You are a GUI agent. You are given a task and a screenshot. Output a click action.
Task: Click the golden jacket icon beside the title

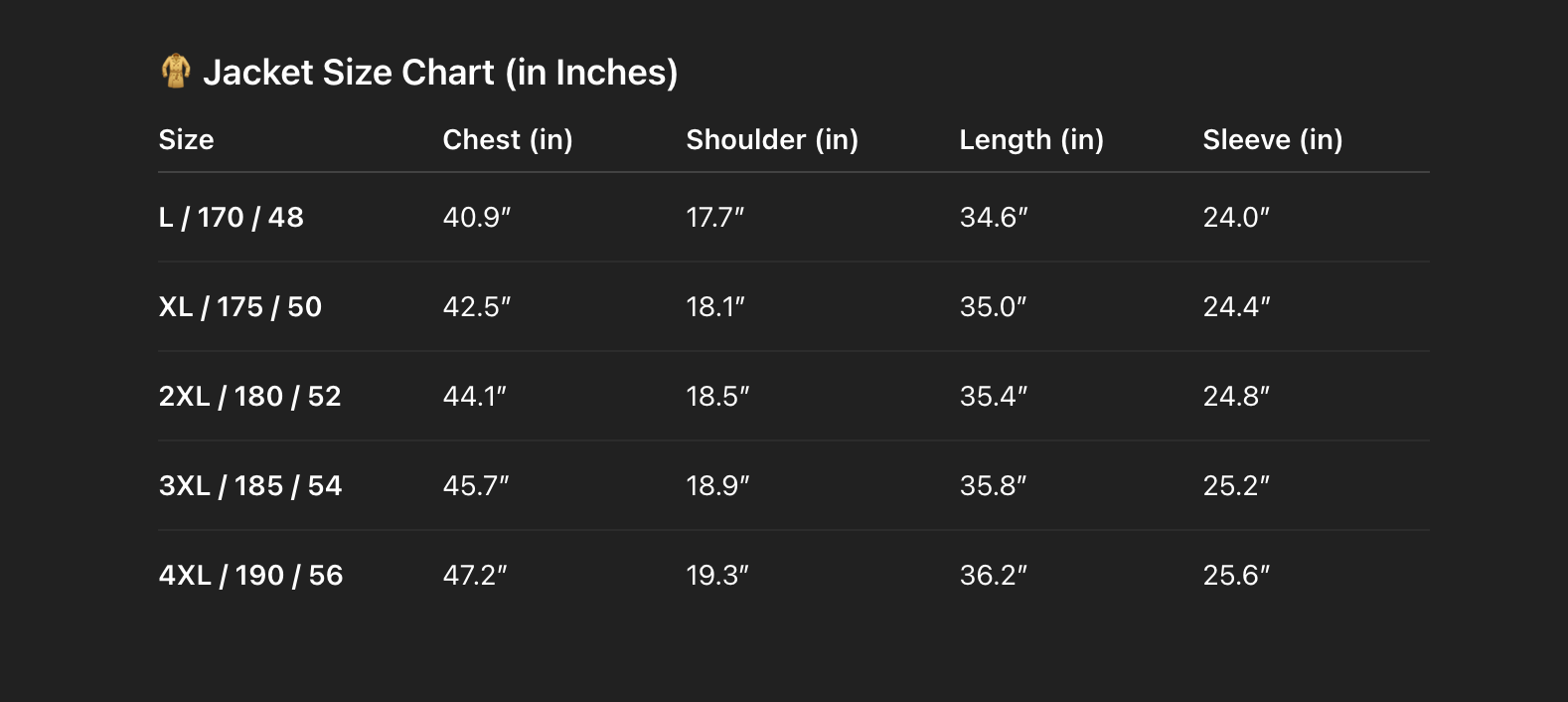tap(176, 72)
